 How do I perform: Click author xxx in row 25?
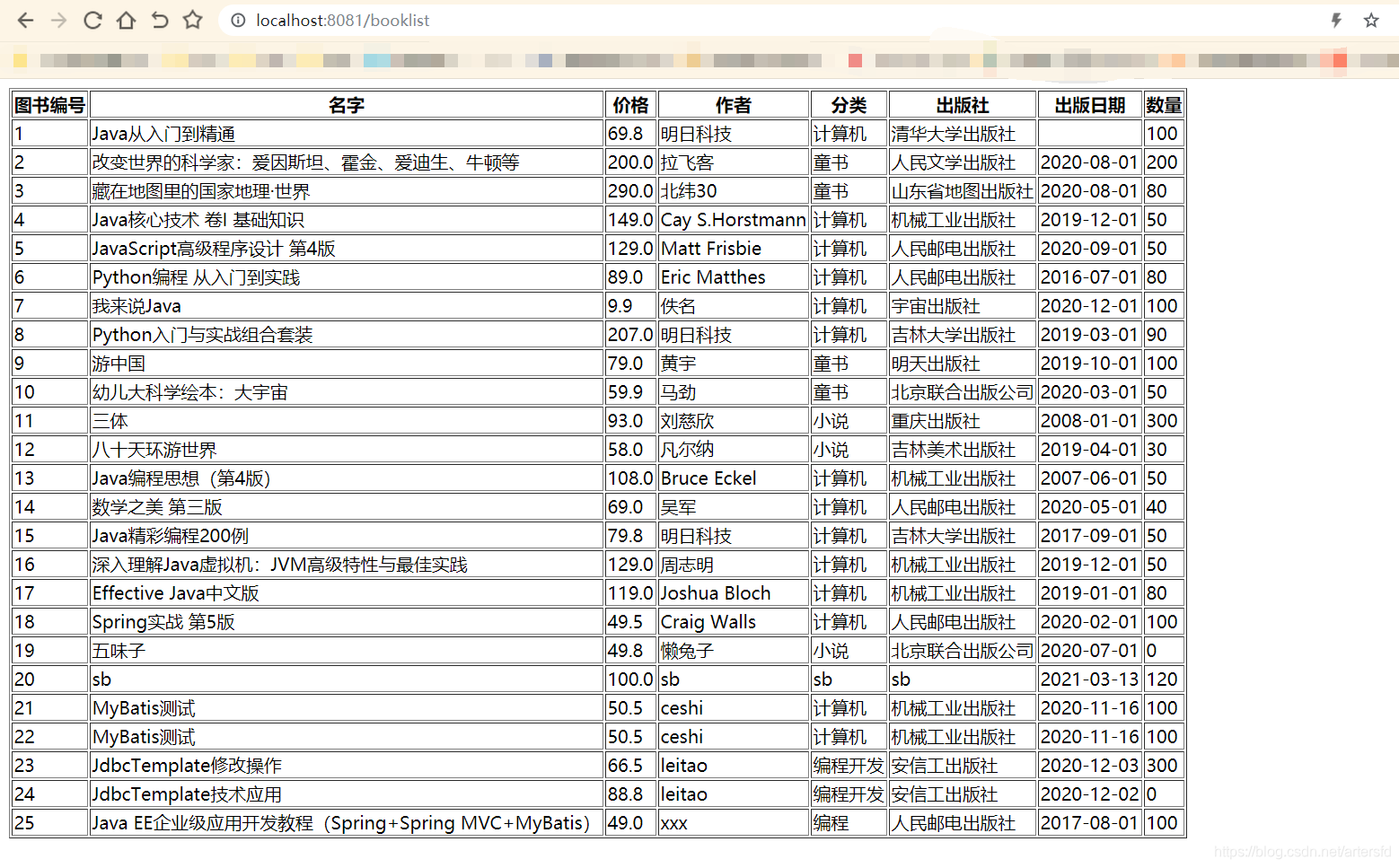pyautogui.click(x=674, y=823)
